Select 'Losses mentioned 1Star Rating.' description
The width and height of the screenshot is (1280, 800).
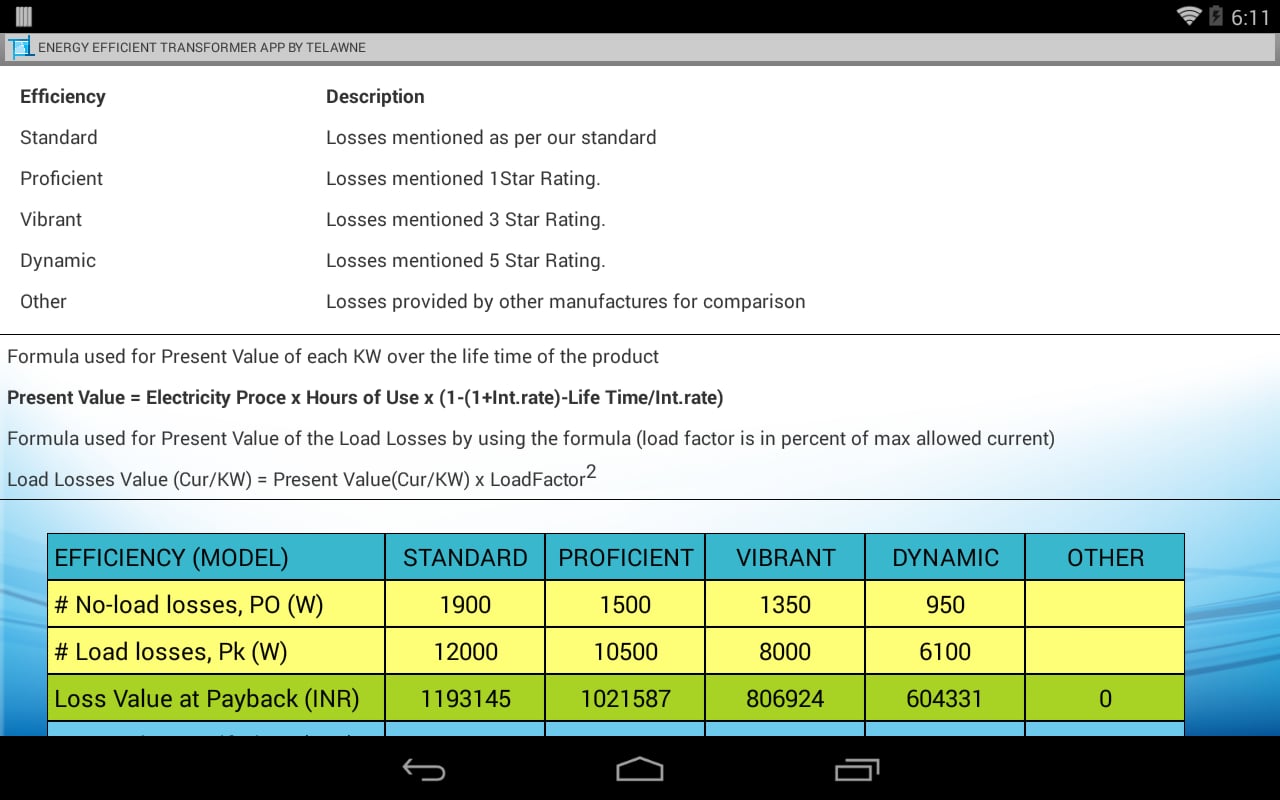point(463,178)
